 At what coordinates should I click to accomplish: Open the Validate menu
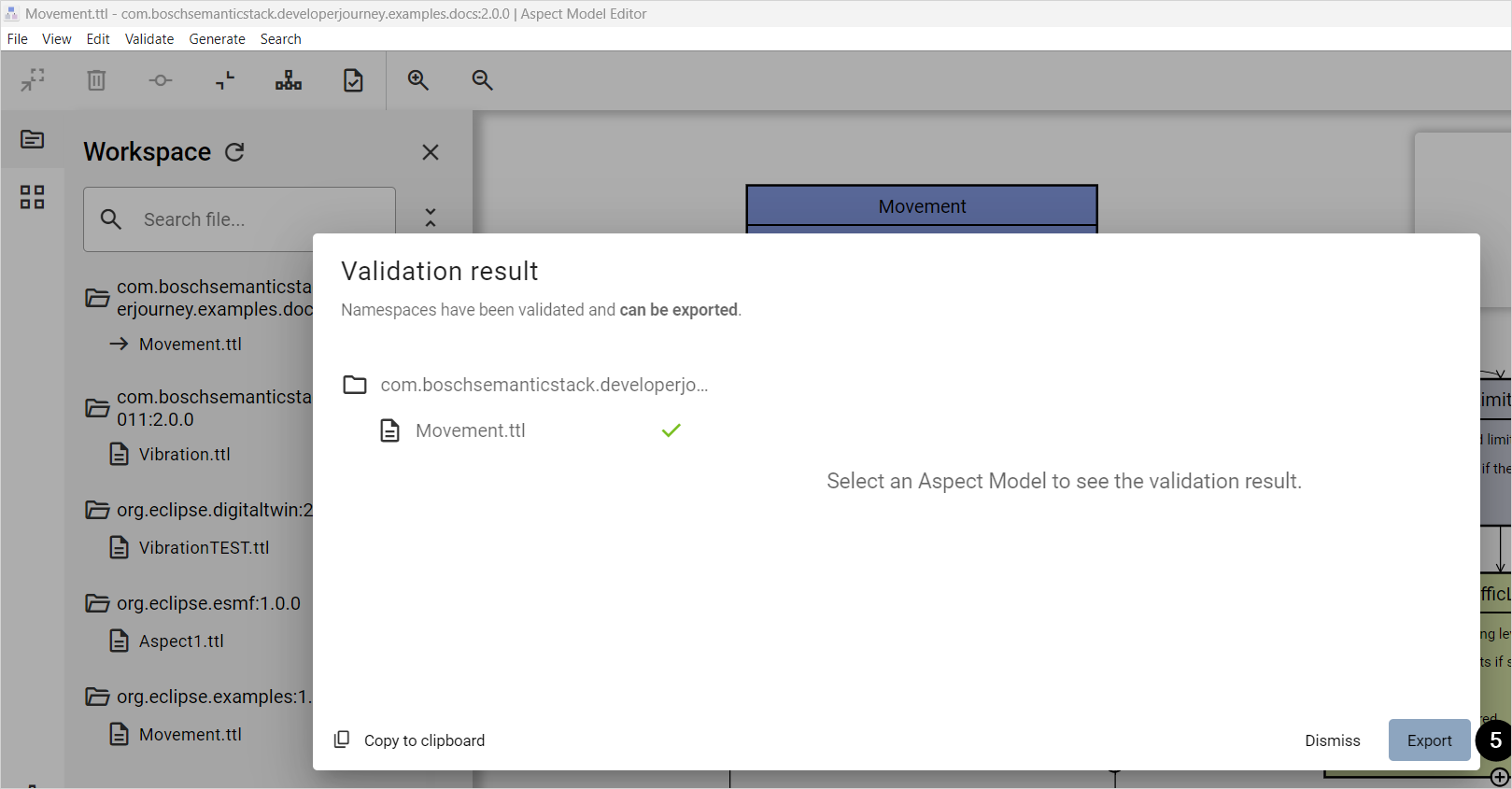coord(149,39)
